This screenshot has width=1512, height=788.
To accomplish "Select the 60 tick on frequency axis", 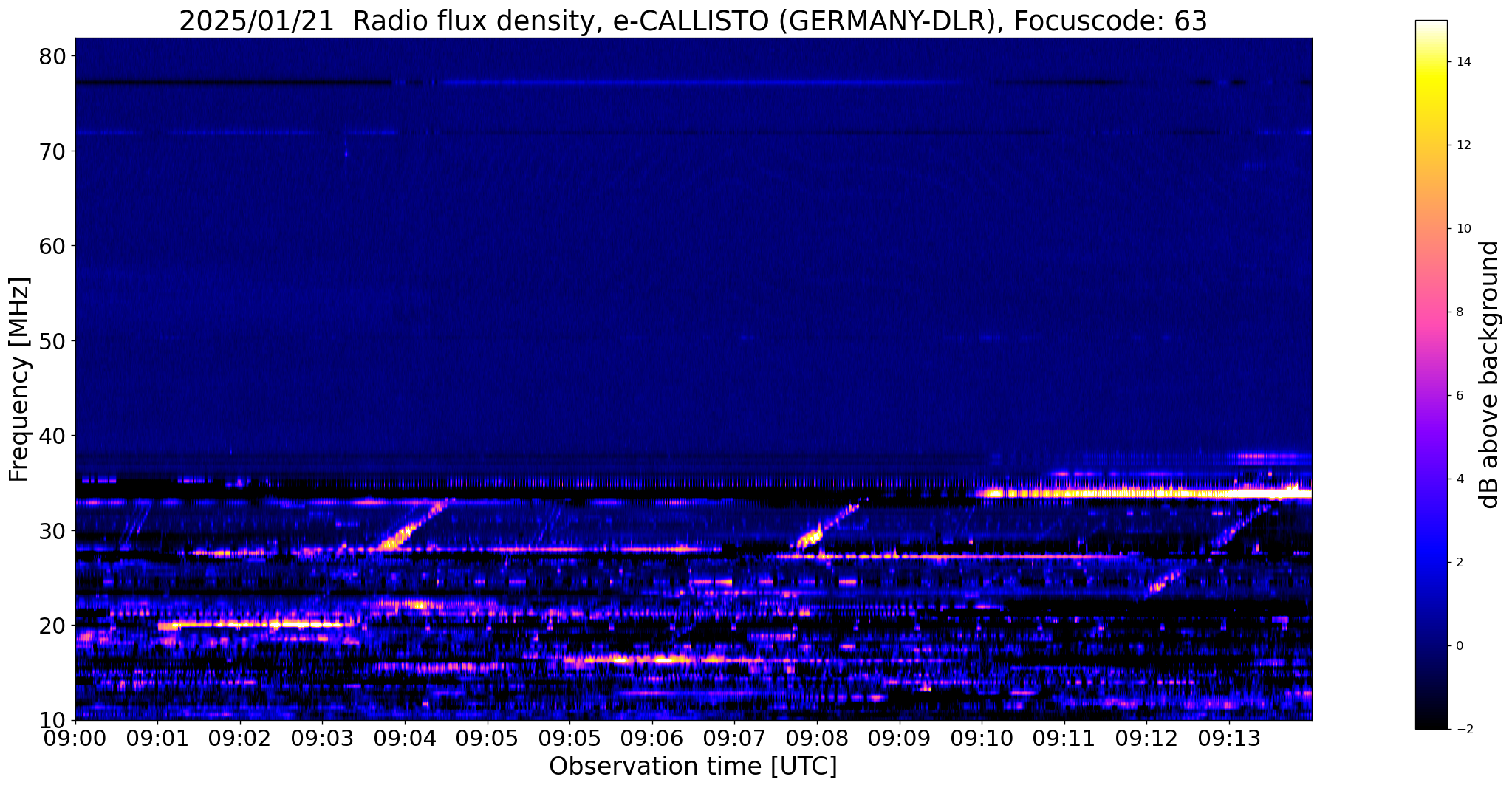I will coord(52,246).
